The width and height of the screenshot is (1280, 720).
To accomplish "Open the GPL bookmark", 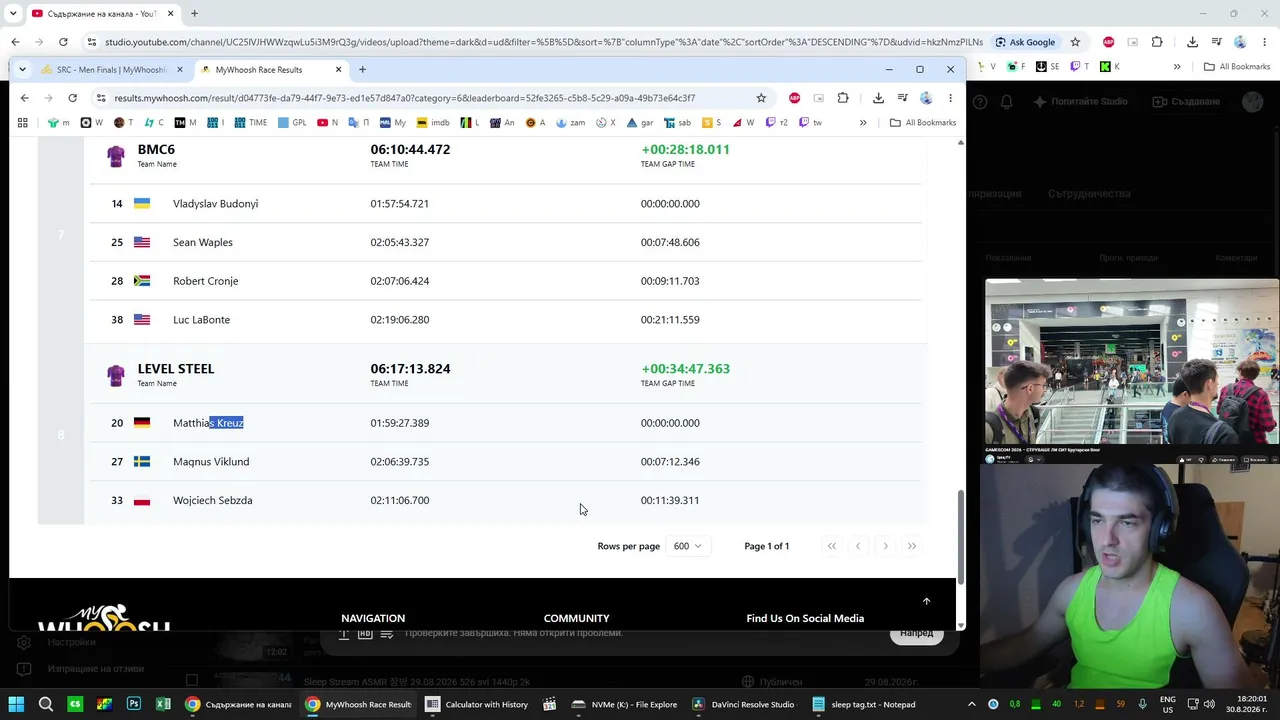I will pos(292,123).
